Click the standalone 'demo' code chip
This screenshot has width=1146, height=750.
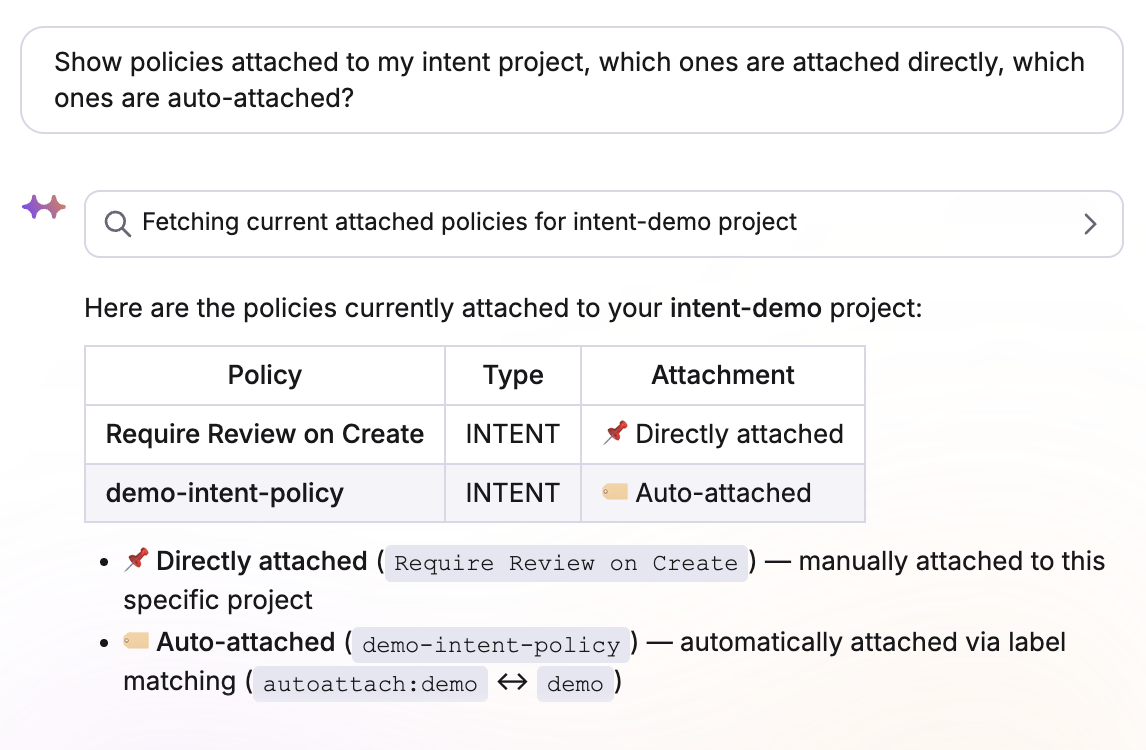pyautogui.click(x=575, y=684)
